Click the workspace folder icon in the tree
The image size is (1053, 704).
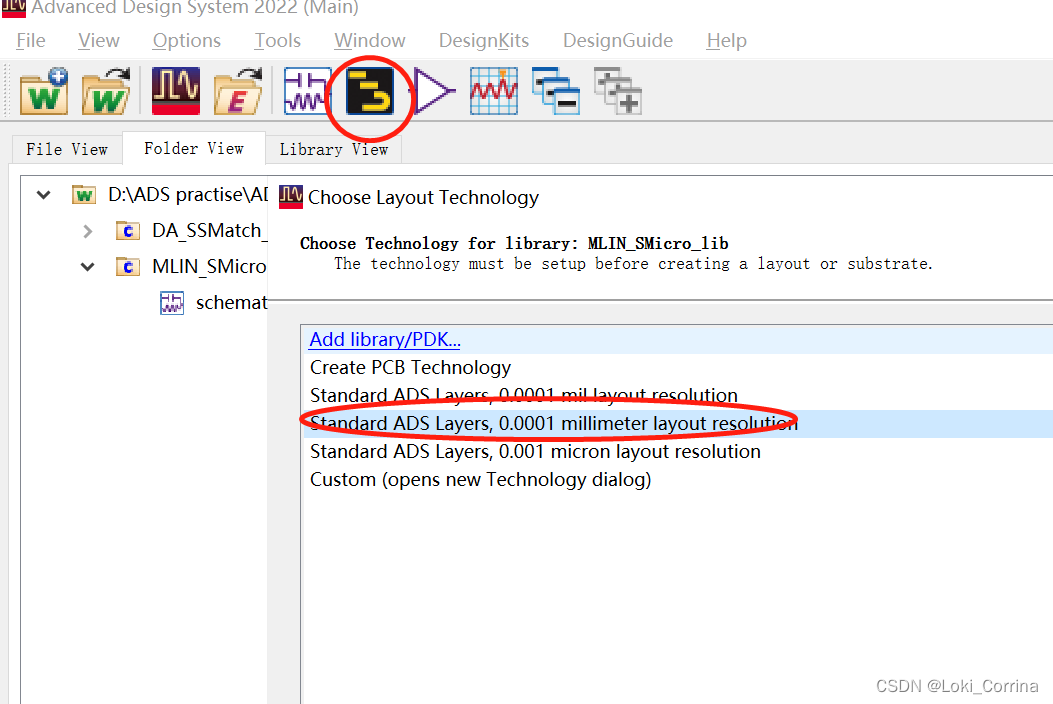pos(84,195)
